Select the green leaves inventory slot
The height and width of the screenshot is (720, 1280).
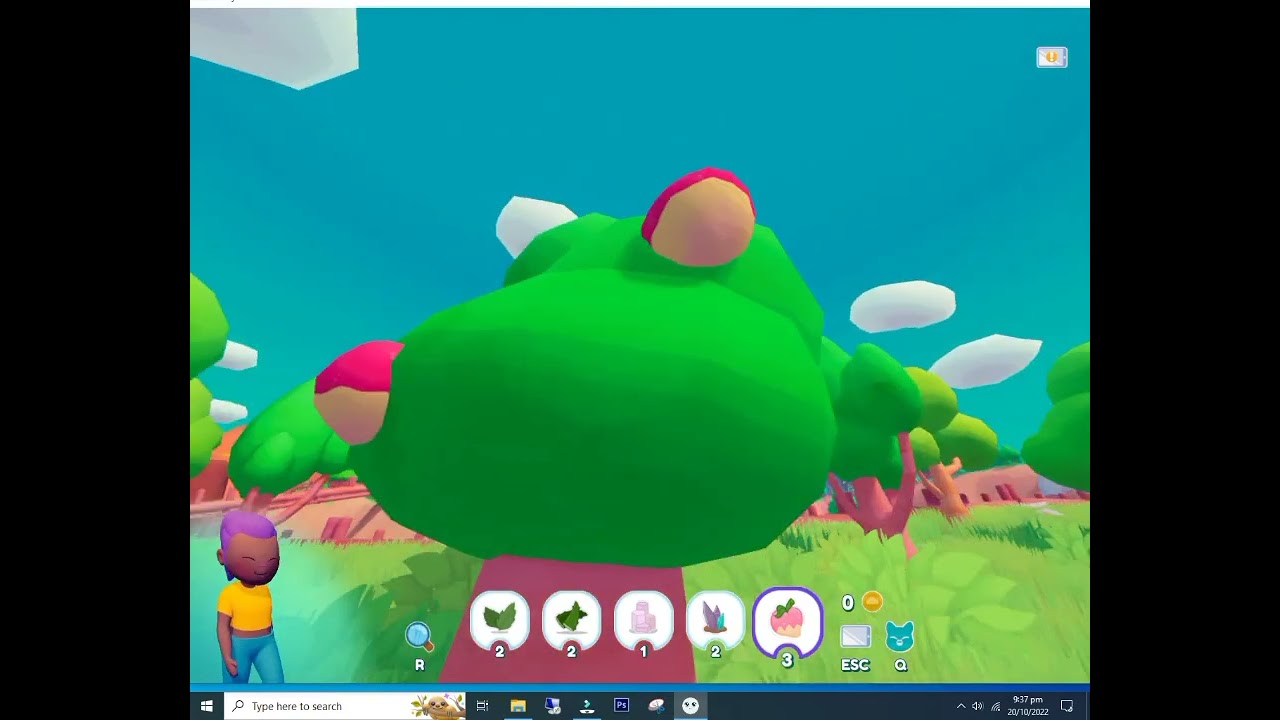(x=499, y=619)
